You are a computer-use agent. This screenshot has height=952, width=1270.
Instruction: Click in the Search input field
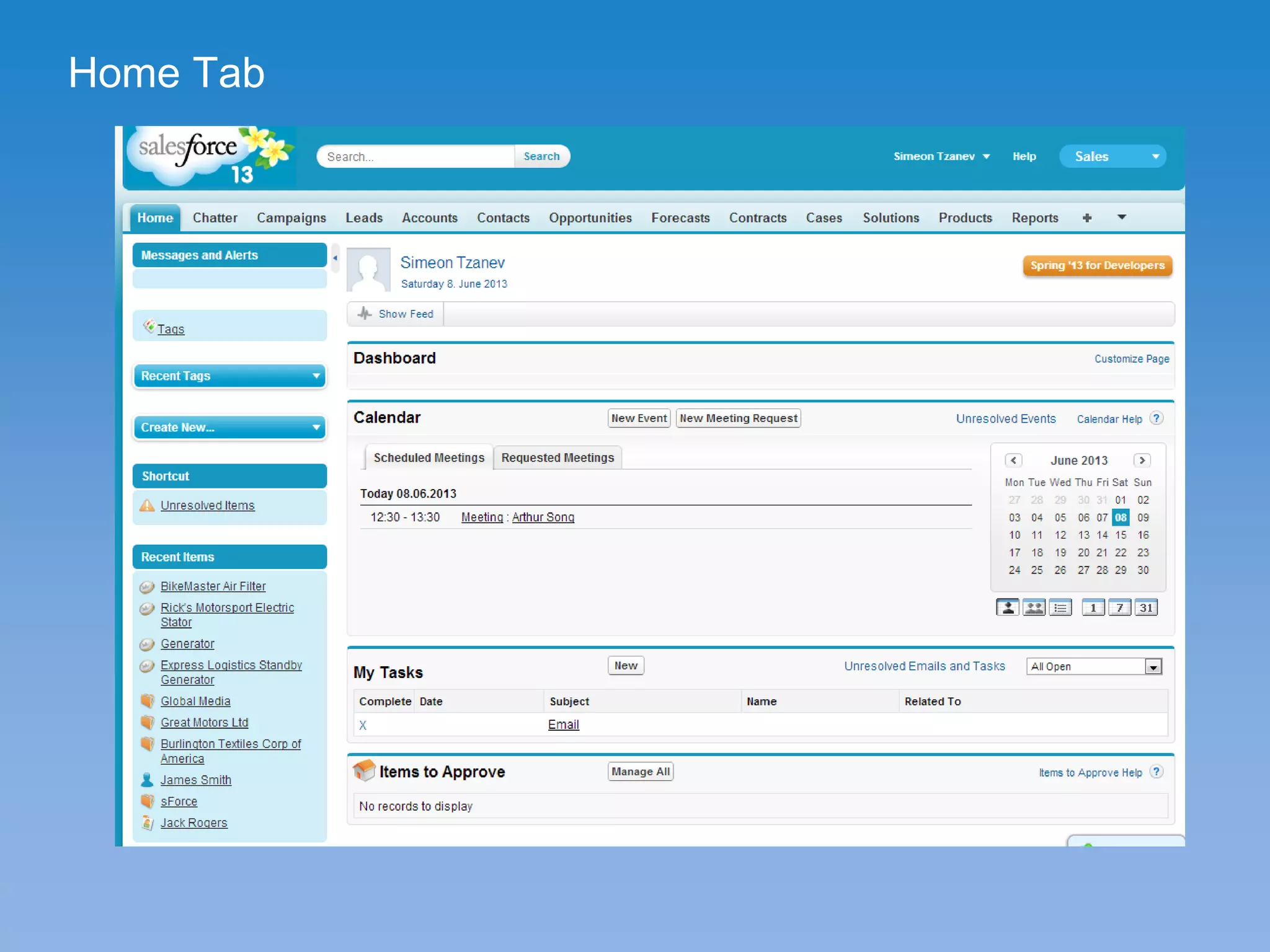415,156
